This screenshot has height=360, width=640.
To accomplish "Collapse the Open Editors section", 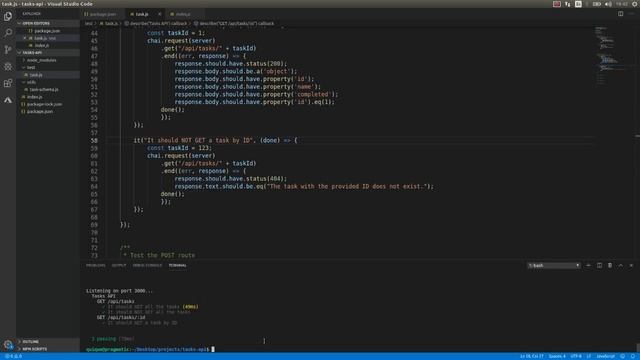I will click(x=48, y=23).
